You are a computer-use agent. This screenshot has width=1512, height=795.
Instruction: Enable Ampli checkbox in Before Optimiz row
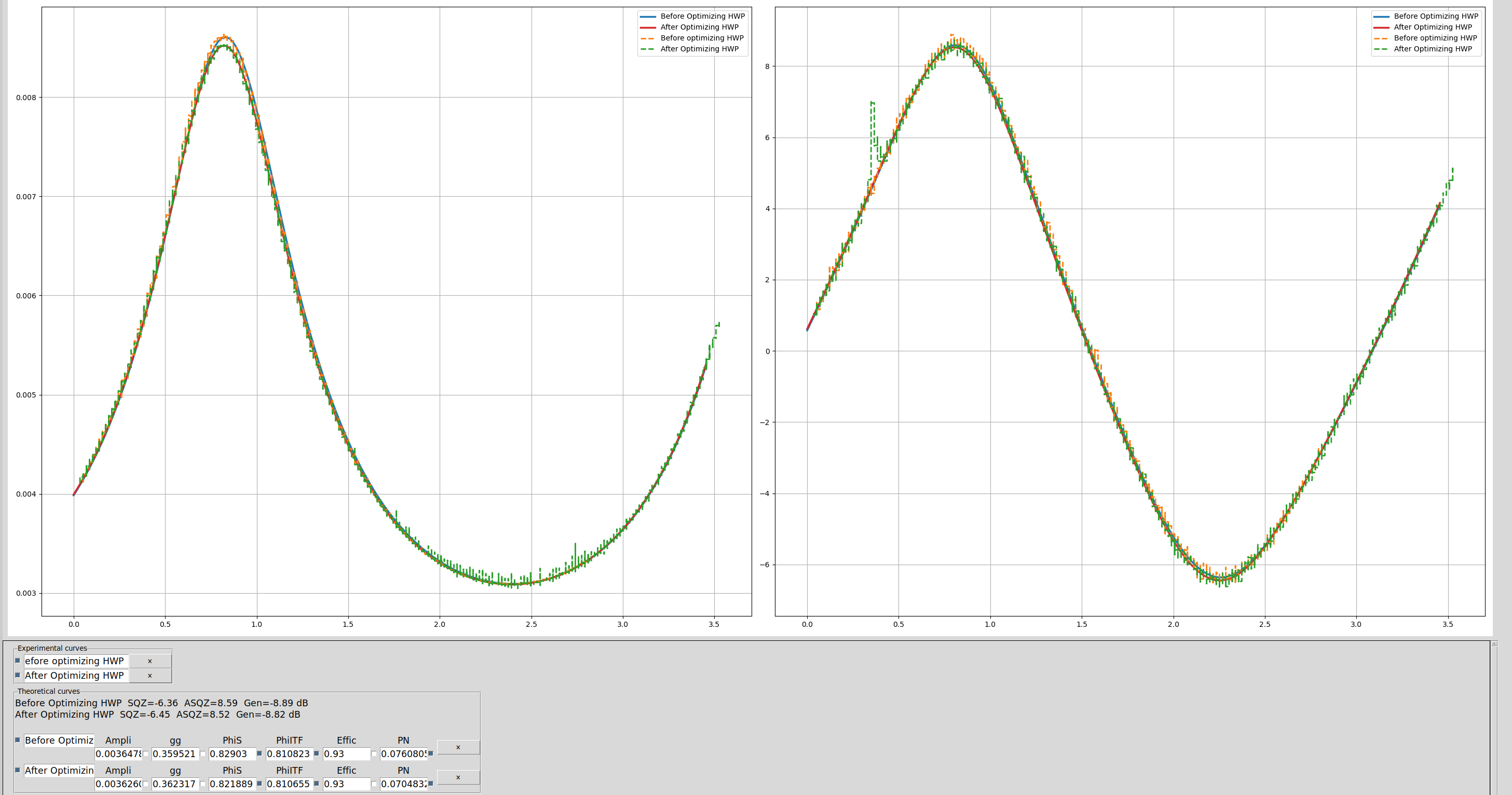pyautogui.click(x=145, y=754)
